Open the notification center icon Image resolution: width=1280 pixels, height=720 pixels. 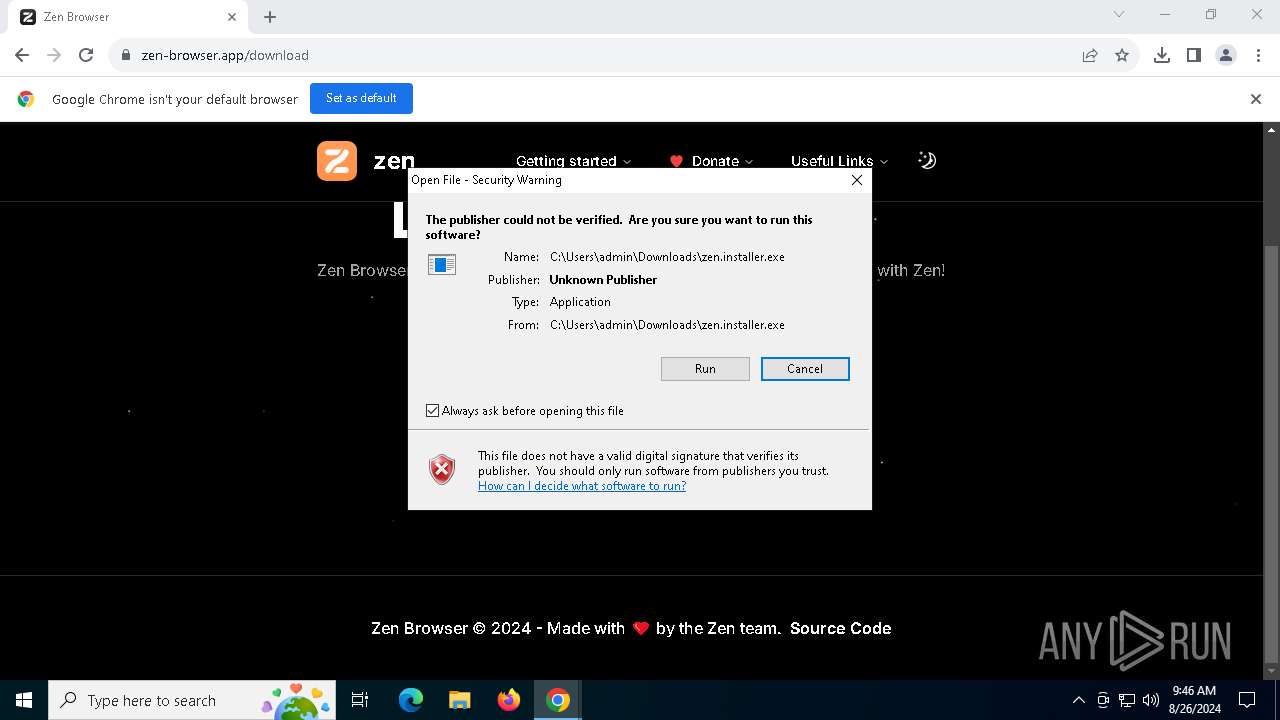pos(1247,700)
